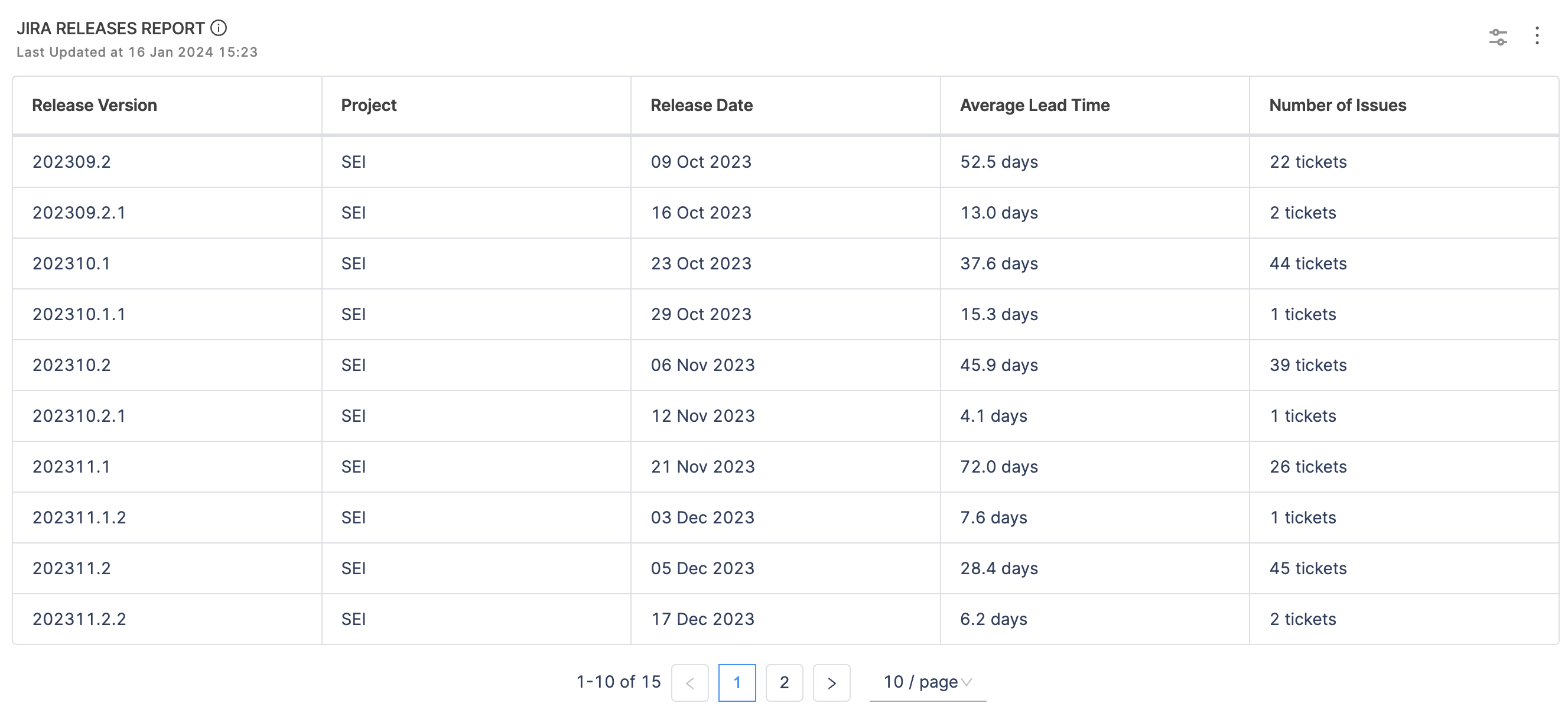Viewport: 1568px width, 716px height.
Task: Click the Number of Issues column header
Action: click(1338, 105)
